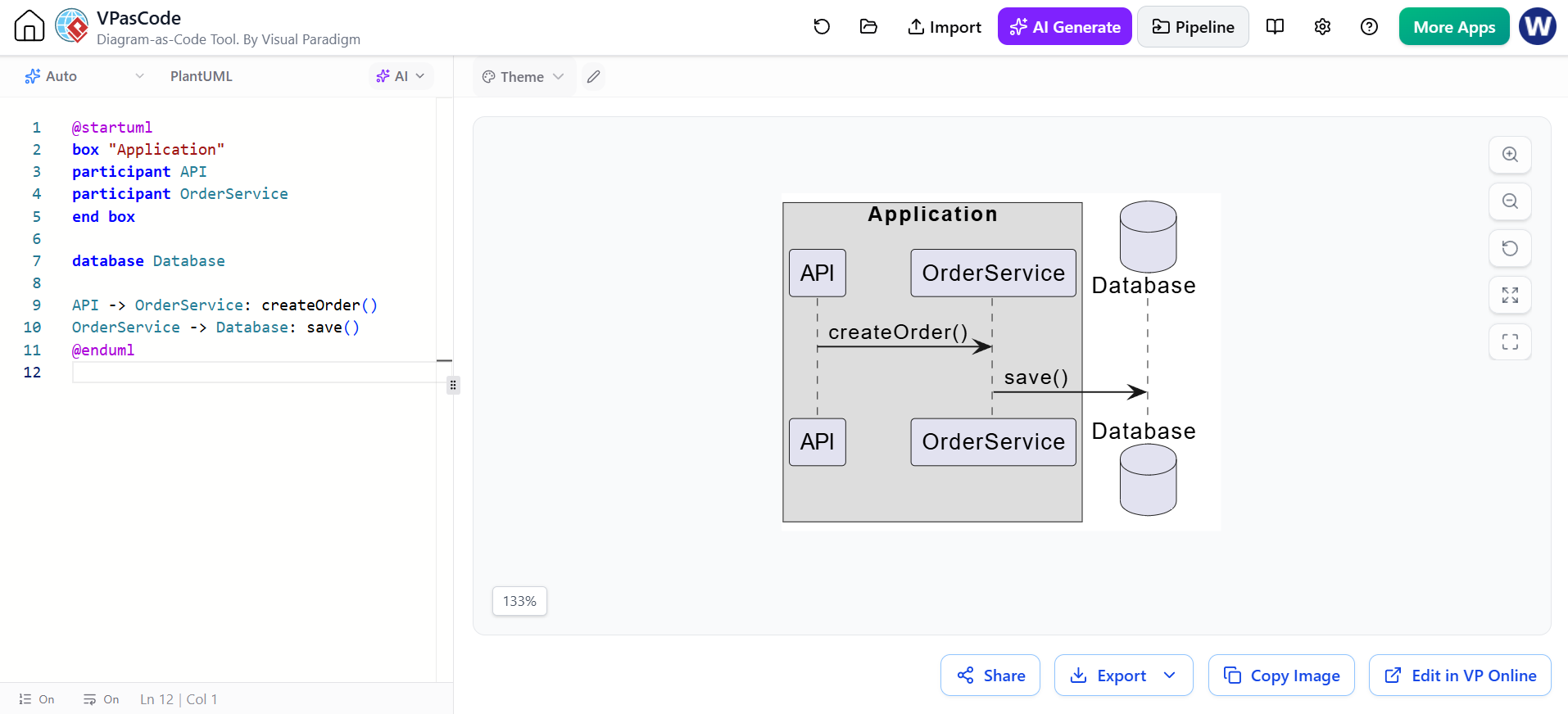The width and height of the screenshot is (1568, 714).
Task: Open settings gear icon
Action: click(x=1322, y=27)
